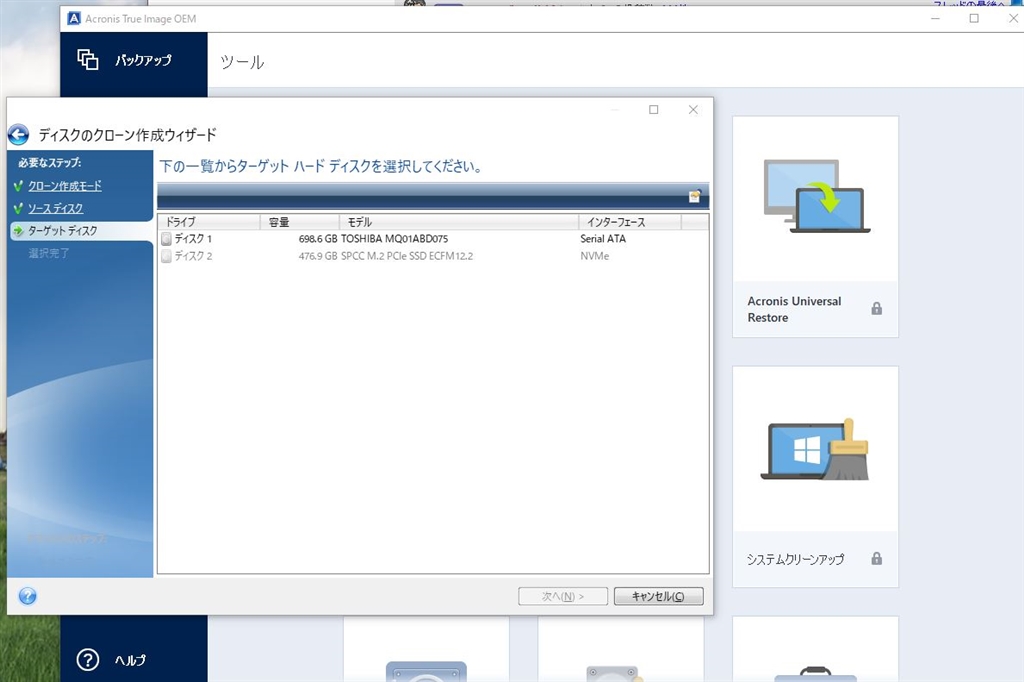Click the ツール page heading
The image size is (1024, 682).
pos(242,62)
